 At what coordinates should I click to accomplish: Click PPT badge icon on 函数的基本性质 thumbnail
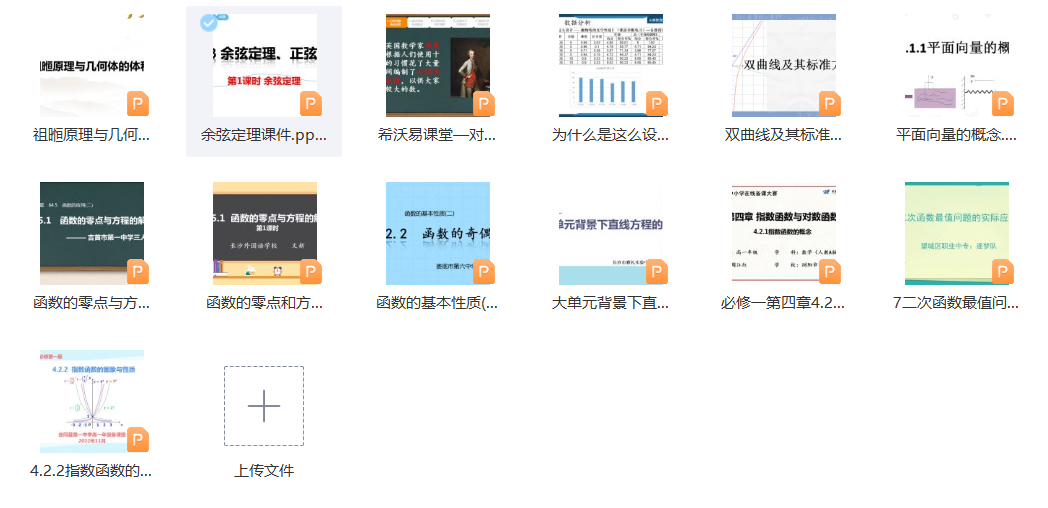pos(484,272)
